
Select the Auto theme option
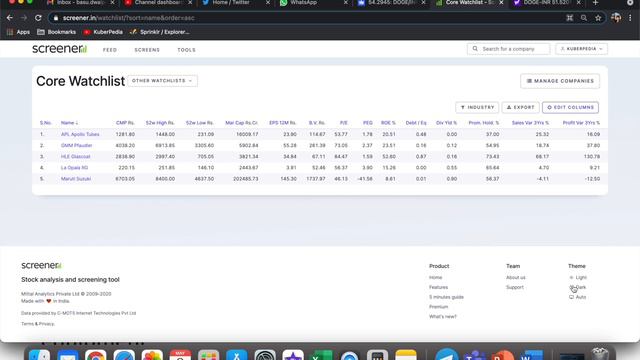click(x=578, y=297)
